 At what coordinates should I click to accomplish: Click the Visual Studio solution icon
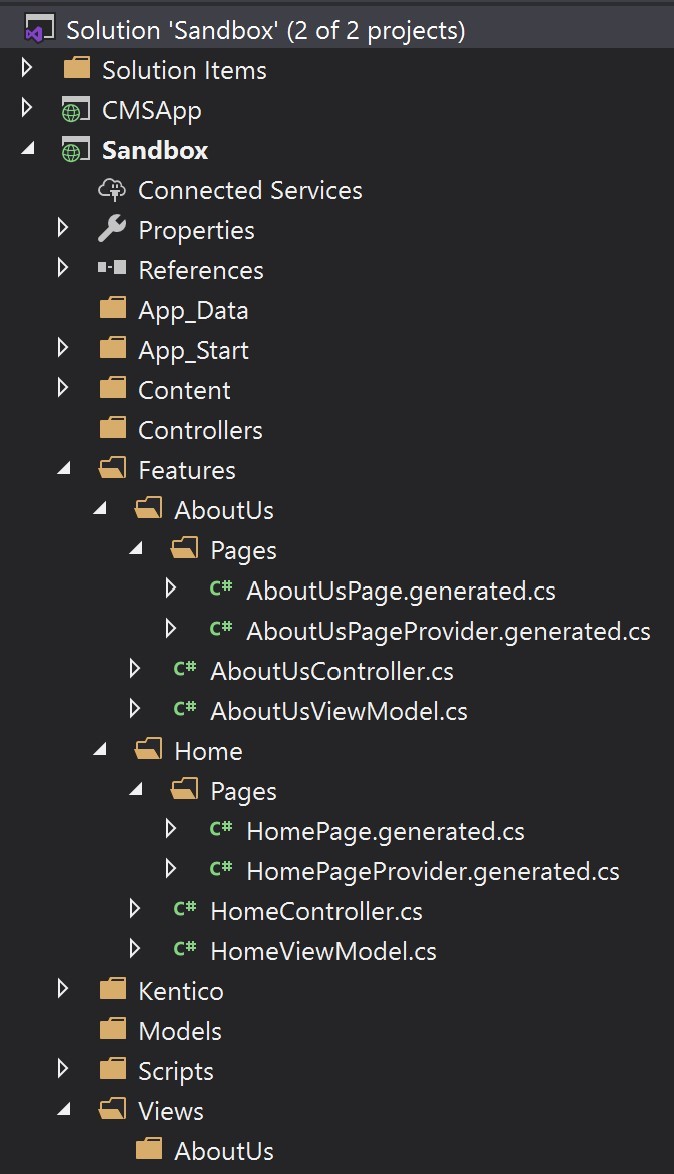40,30
